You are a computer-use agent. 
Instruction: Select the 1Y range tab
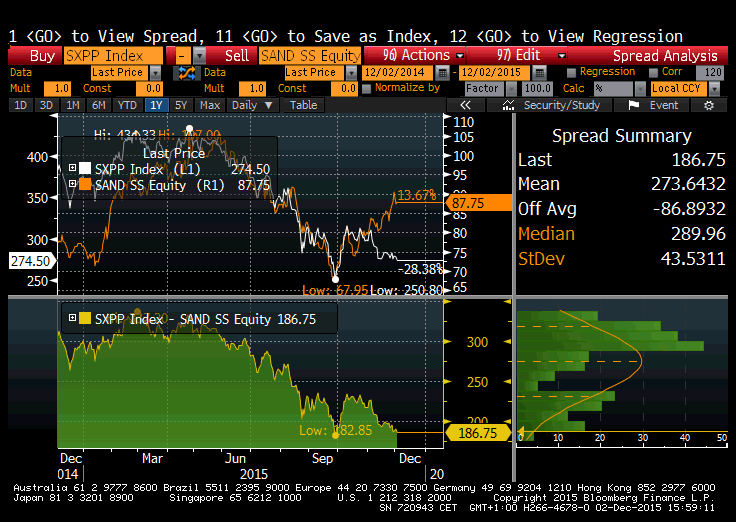(x=156, y=105)
